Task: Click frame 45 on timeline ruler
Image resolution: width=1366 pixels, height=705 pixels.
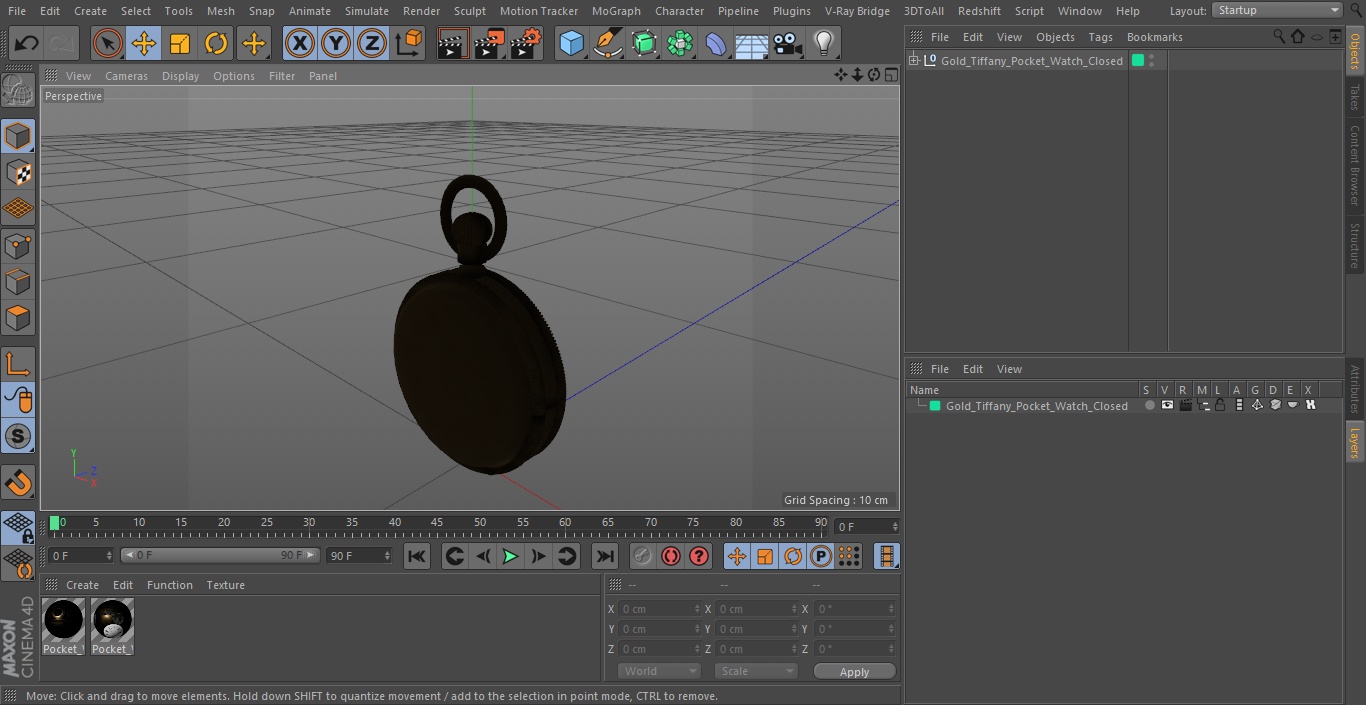Action: (x=437, y=523)
